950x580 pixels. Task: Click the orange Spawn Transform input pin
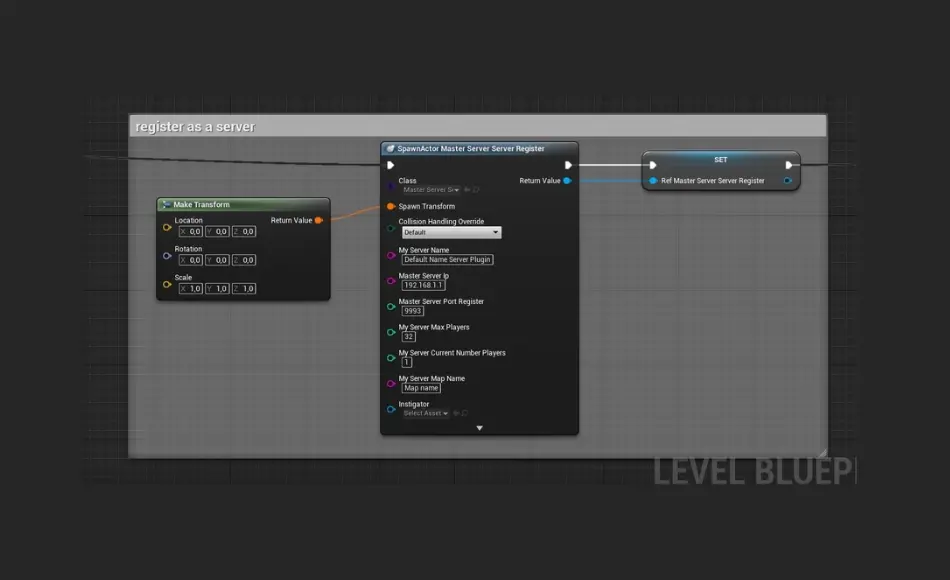(x=391, y=206)
